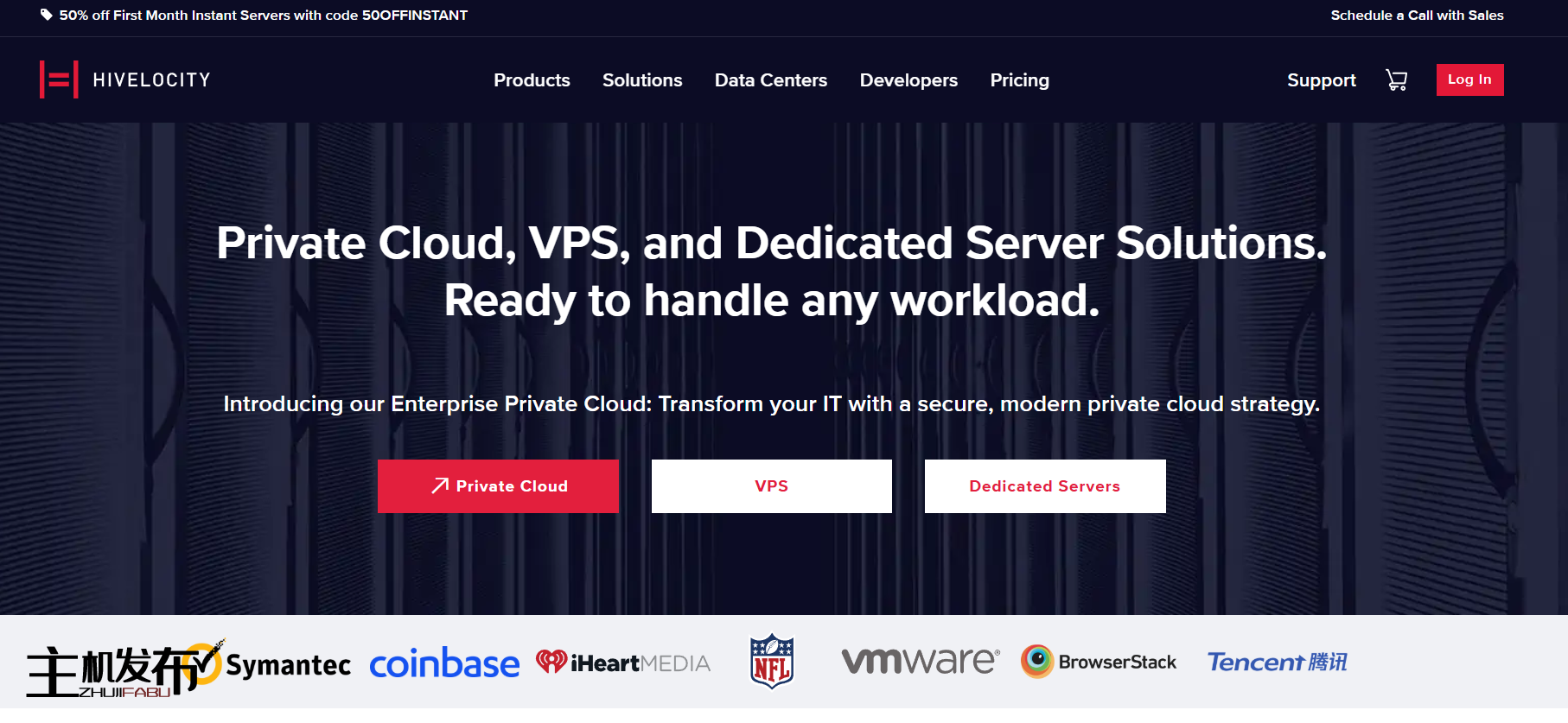Click the VMware logo

pos(921,662)
